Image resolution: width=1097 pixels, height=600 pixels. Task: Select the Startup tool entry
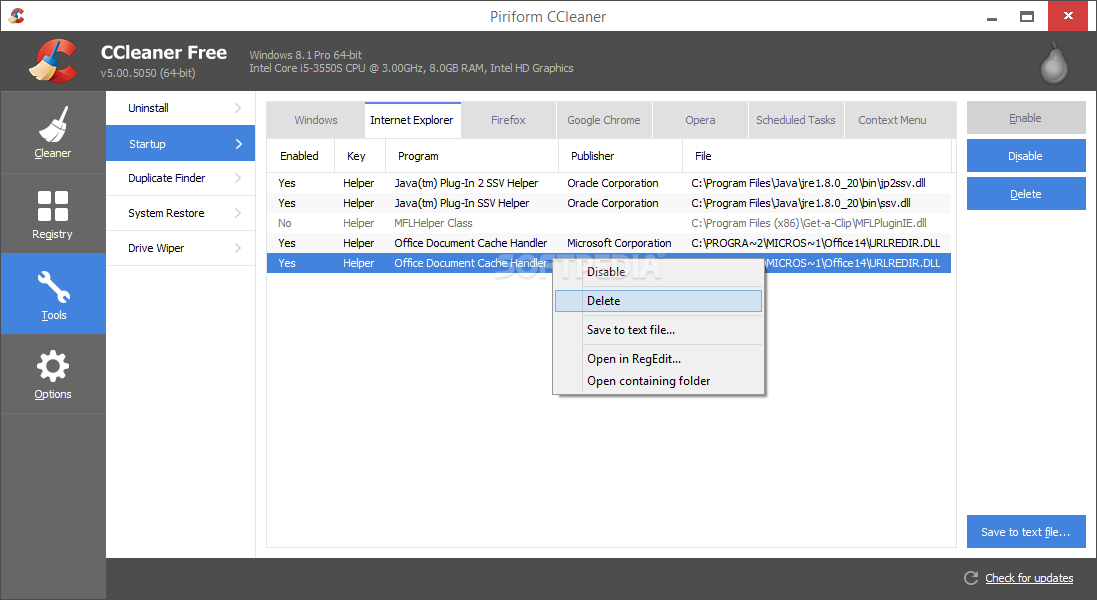(181, 143)
